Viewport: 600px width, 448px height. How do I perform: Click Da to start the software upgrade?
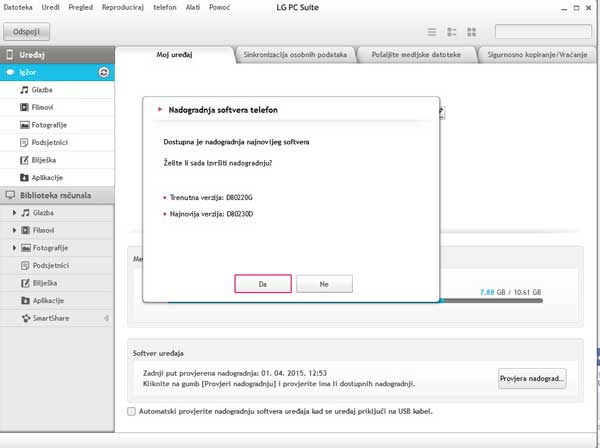point(263,284)
